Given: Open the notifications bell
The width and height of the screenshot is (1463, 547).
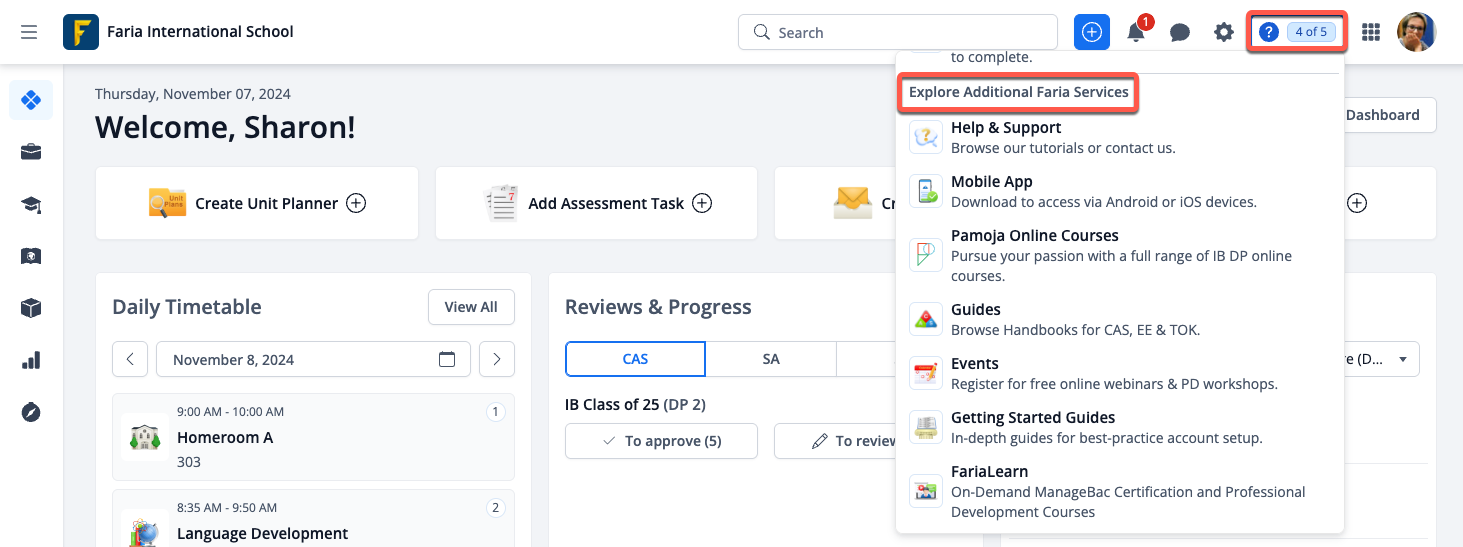Looking at the screenshot, I should pyautogui.click(x=1136, y=32).
